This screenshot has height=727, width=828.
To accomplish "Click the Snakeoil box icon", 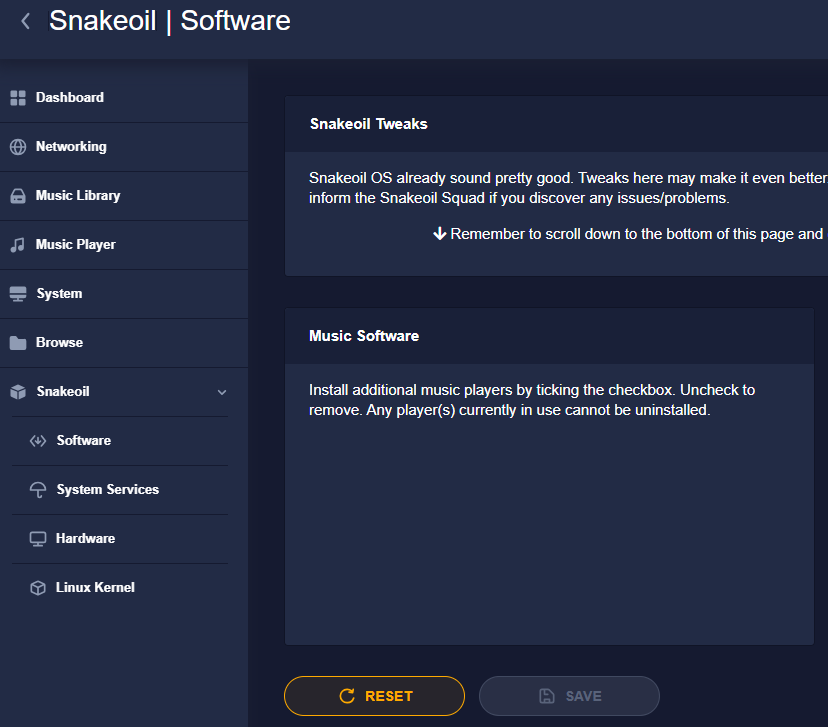I will pyautogui.click(x=18, y=392).
